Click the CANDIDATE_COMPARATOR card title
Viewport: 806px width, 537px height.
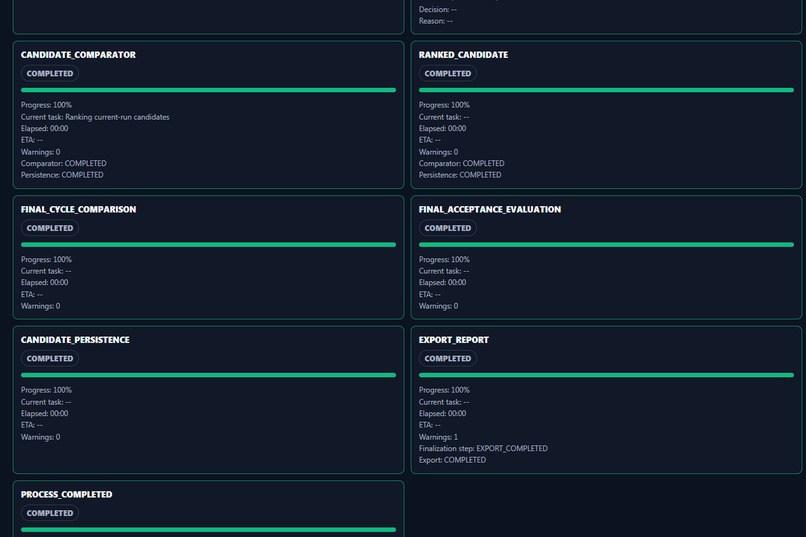(x=78, y=54)
